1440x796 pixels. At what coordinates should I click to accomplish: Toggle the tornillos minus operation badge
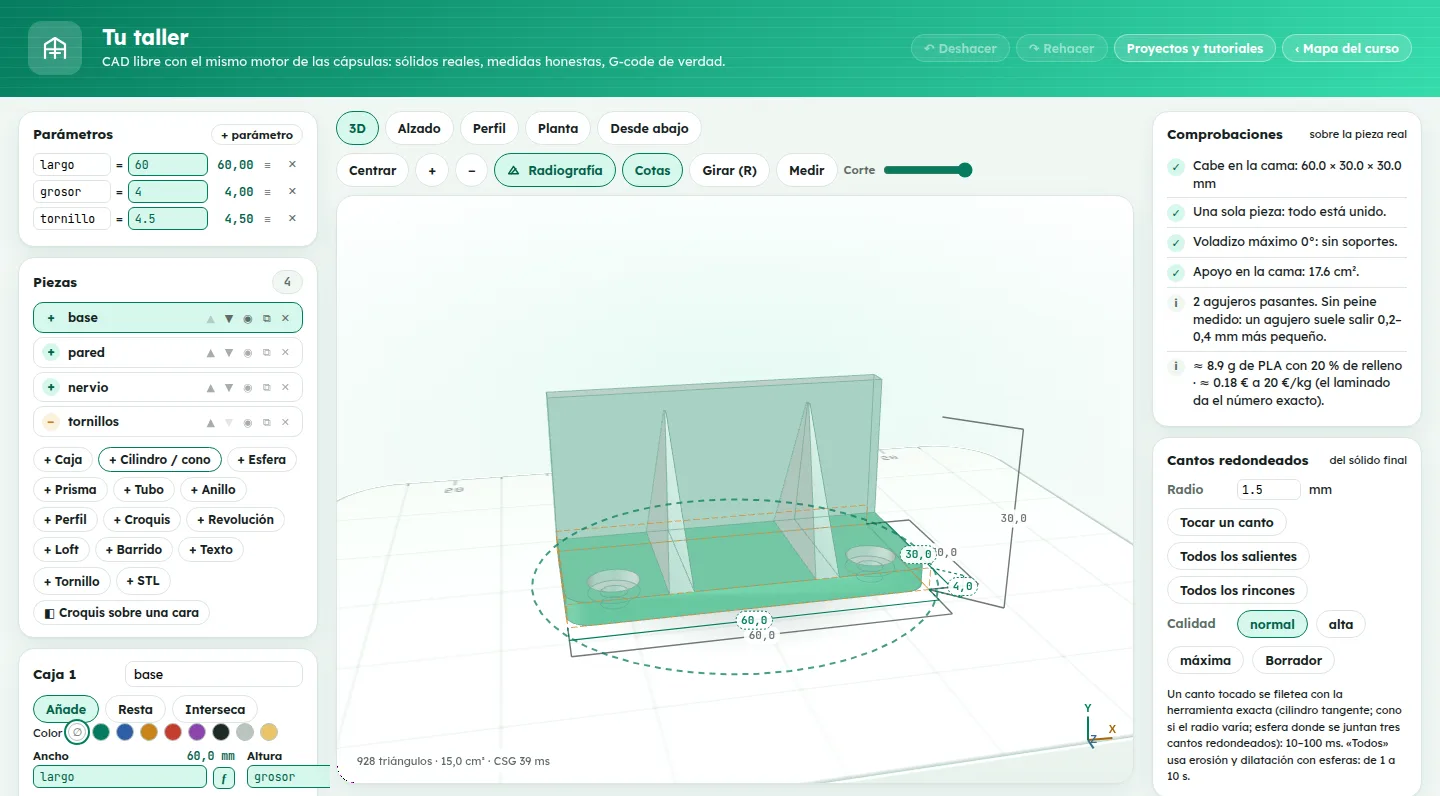pyautogui.click(x=51, y=422)
